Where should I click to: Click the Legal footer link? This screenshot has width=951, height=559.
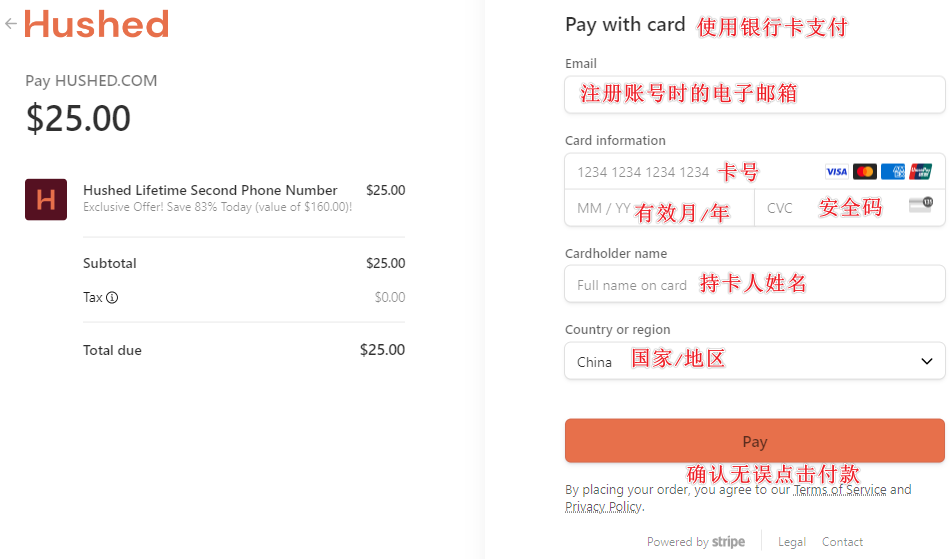(x=792, y=542)
